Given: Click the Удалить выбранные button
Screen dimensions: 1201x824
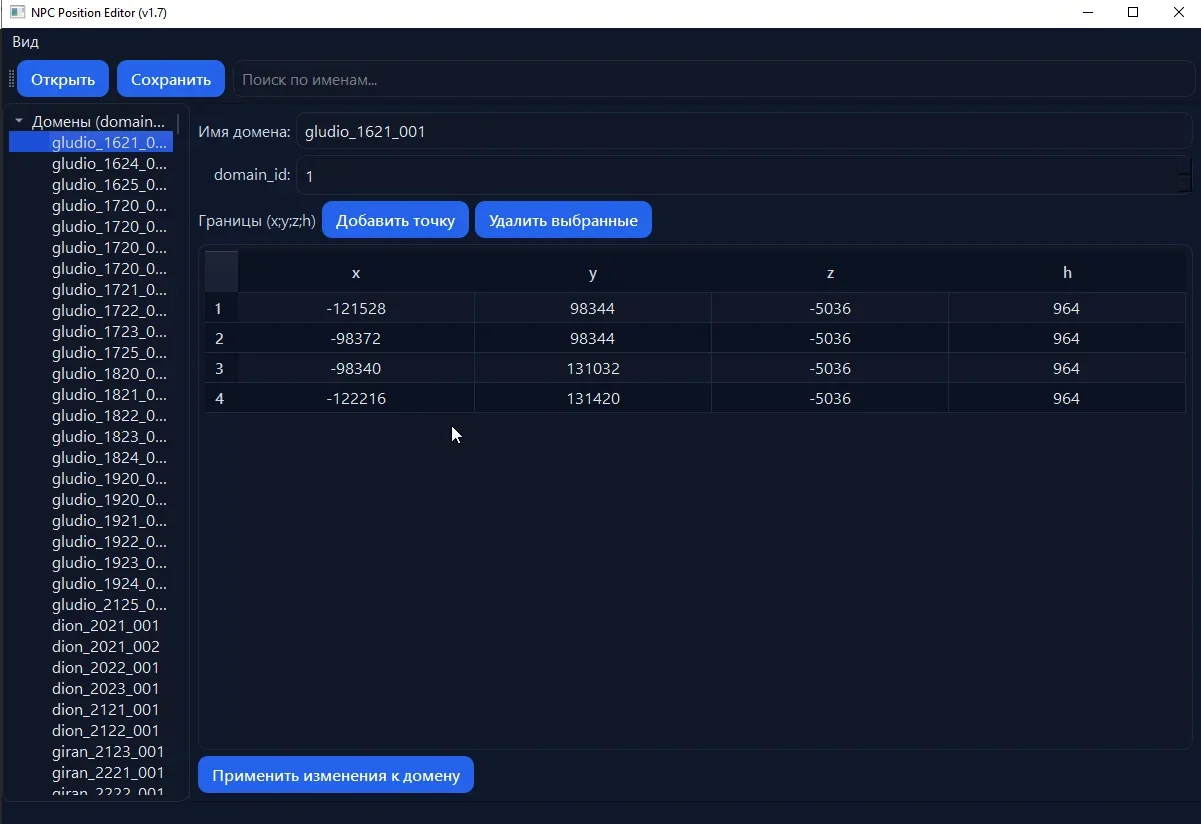Looking at the screenshot, I should [x=563, y=220].
